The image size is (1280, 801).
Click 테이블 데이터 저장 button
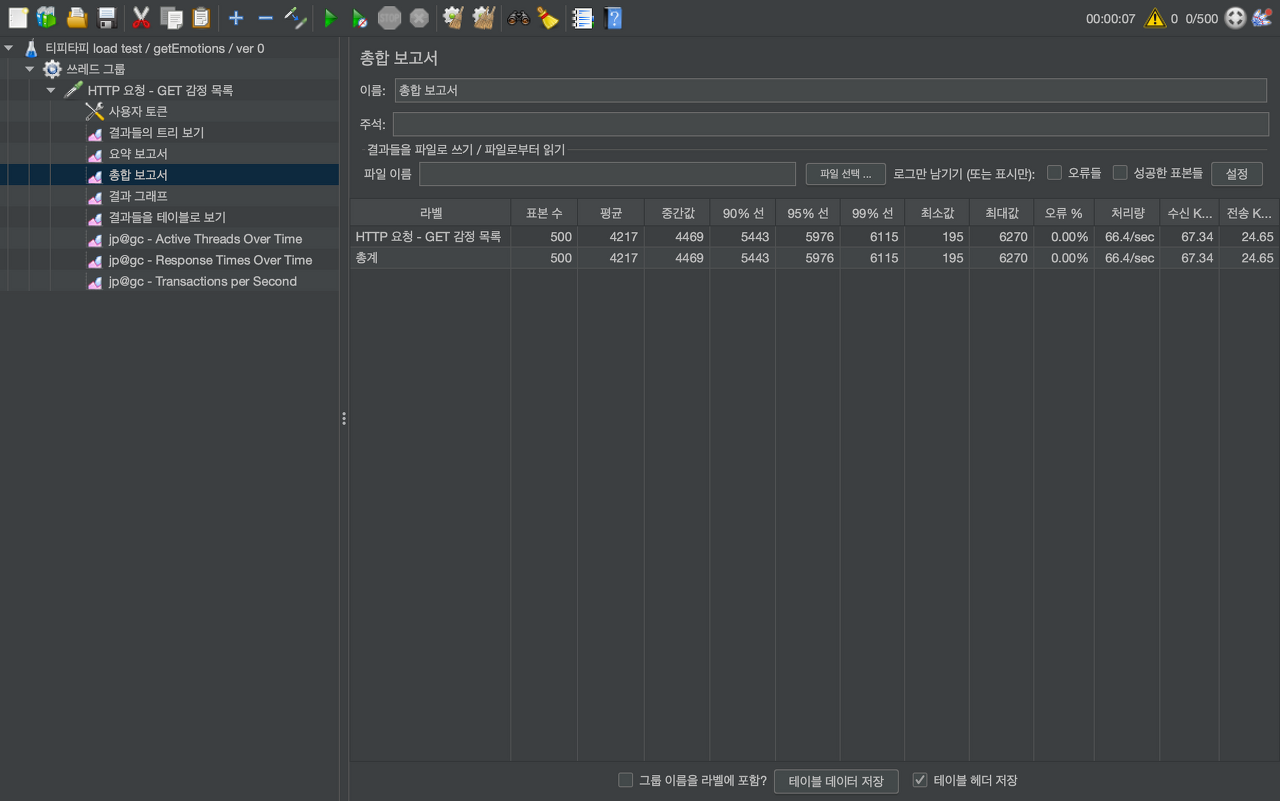point(836,781)
